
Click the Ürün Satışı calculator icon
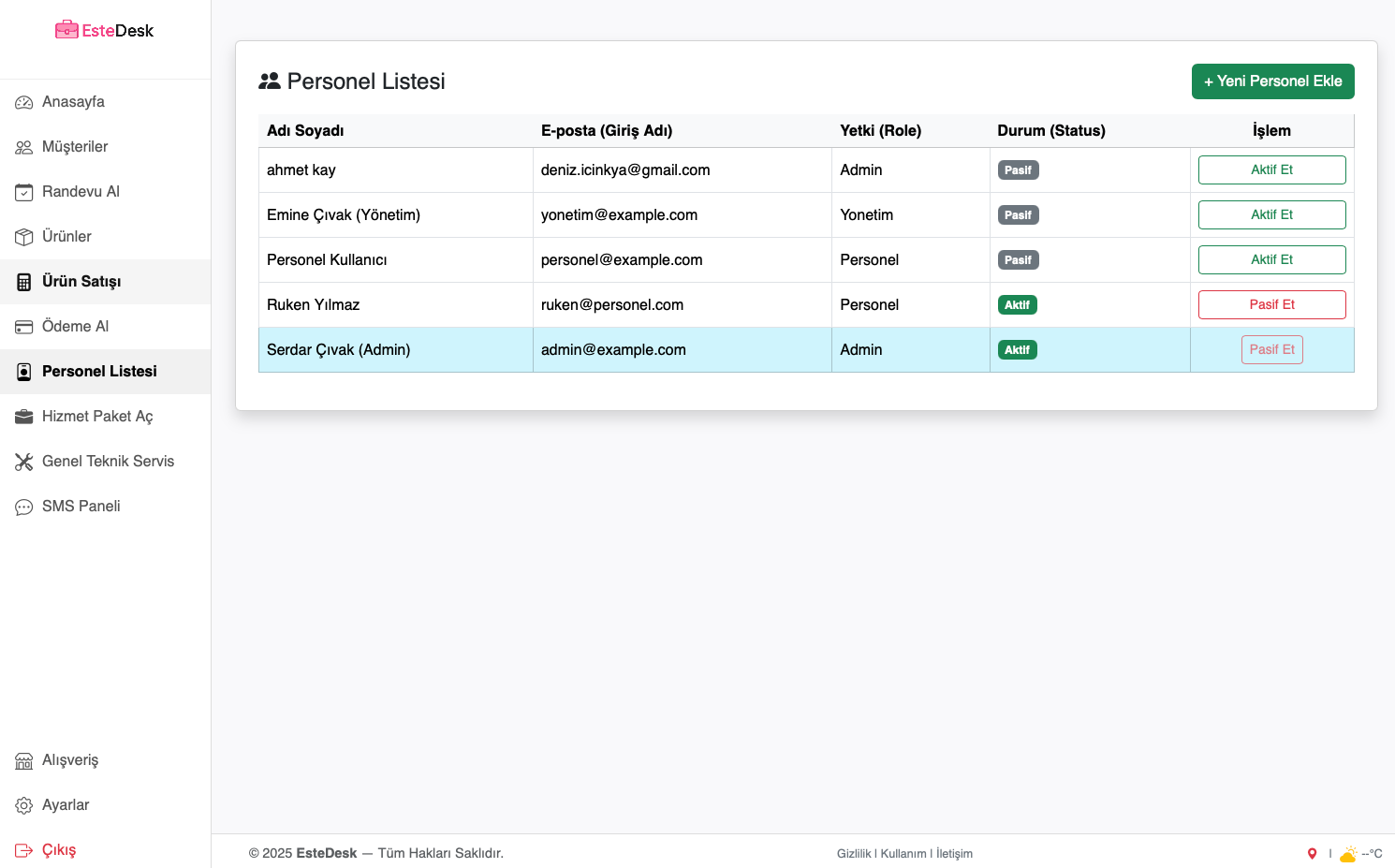24,282
